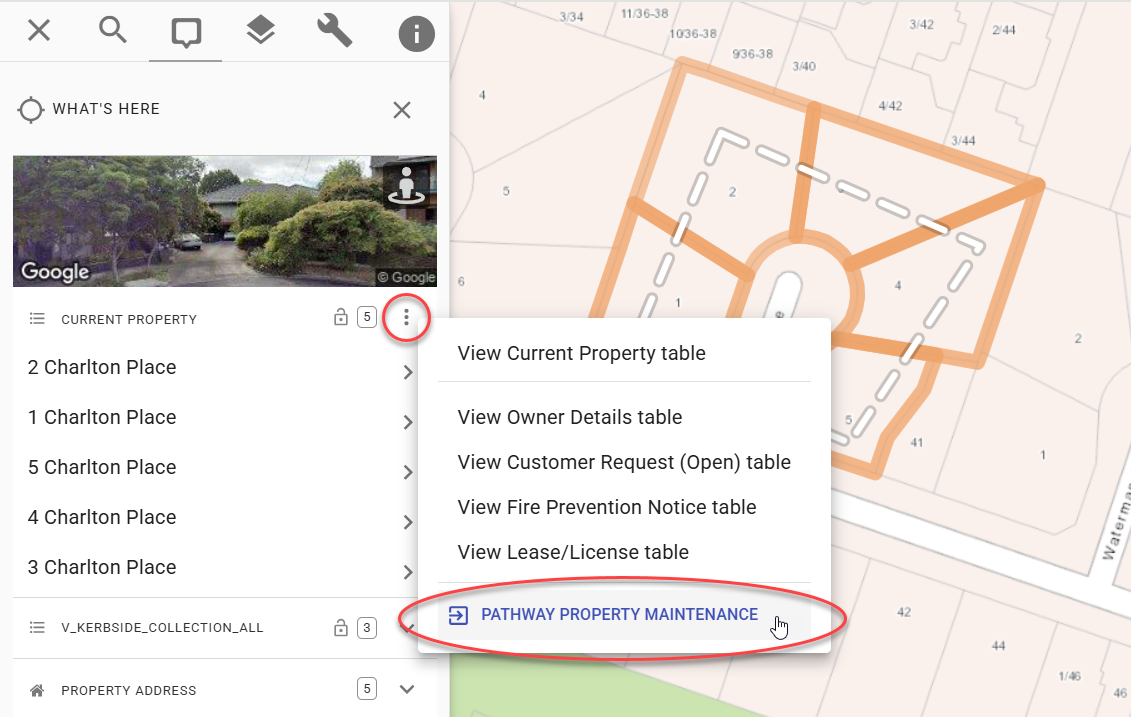The width and height of the screenshot is (1131, 717).
Task: Toggle the lock on V_KERBSIDE_COLLECTION_ALL
Action: click(x=339, y=627)
